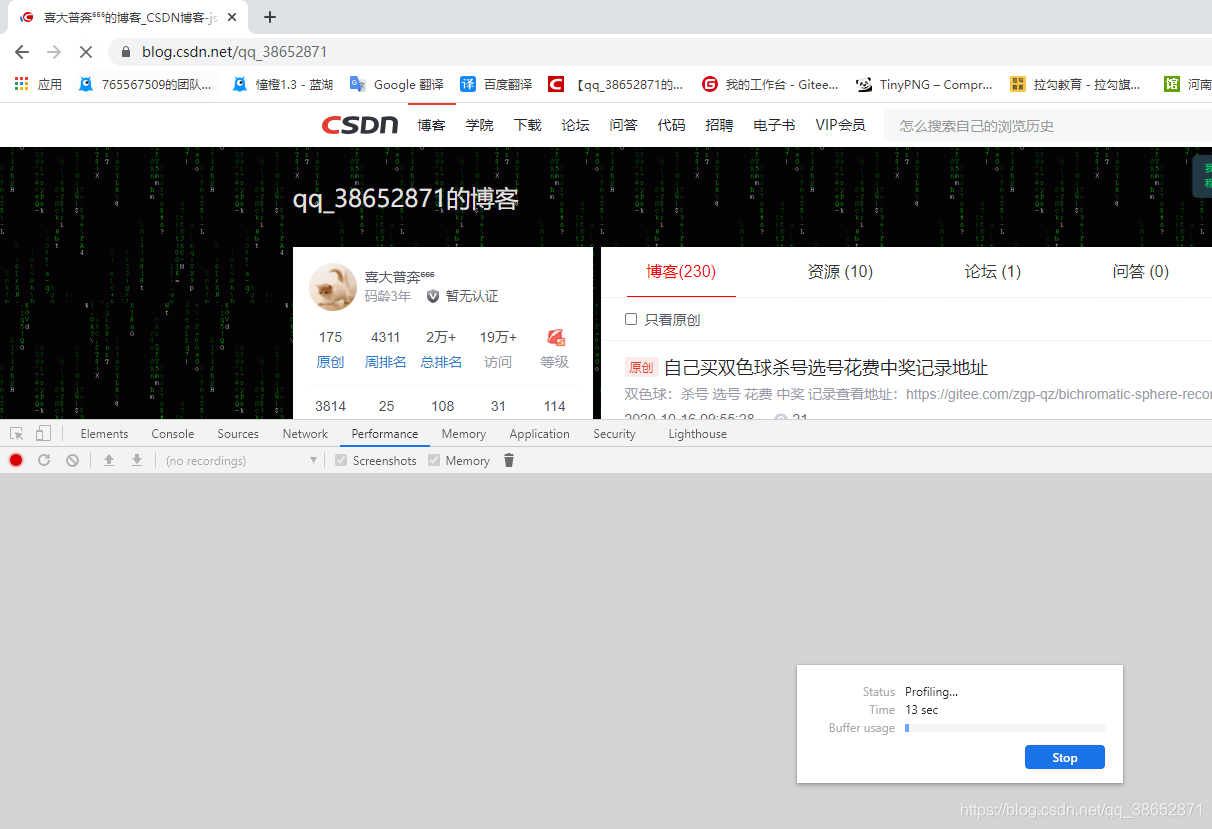Click the red record button

click(x=16, y=460)
